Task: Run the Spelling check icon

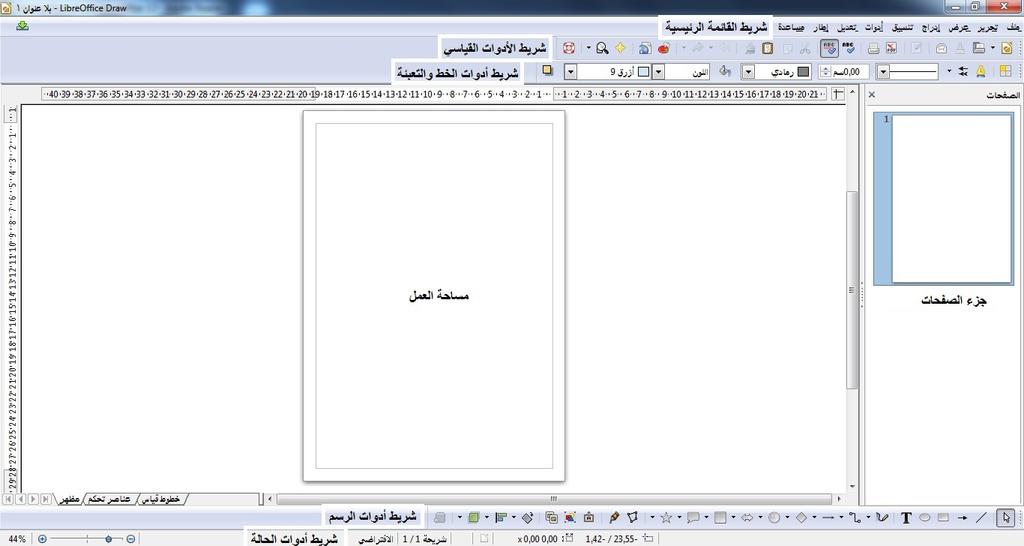Action: [x=849, y=48]
